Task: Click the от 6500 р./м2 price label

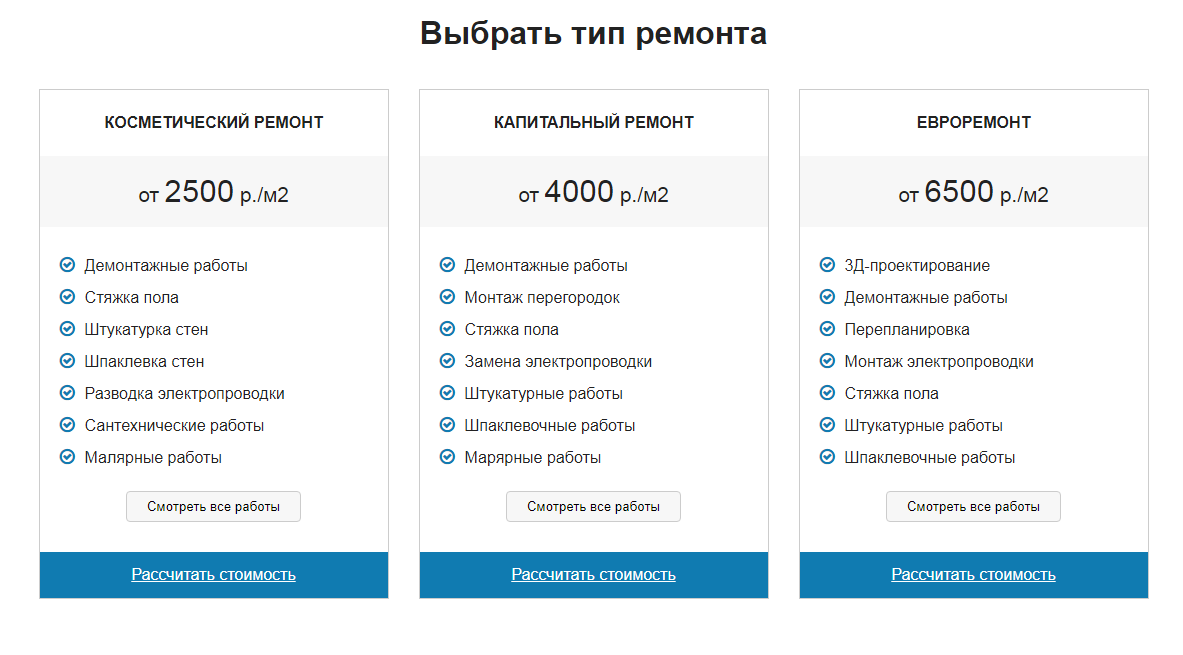Action: pyautogui.click(x=973, y=192)
